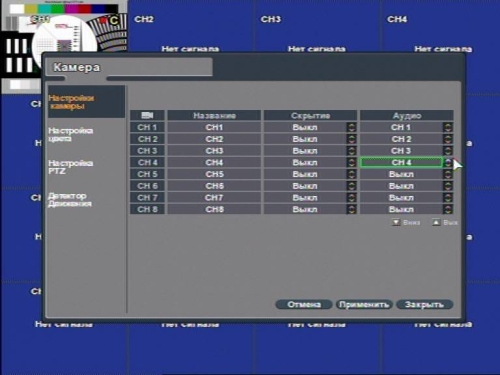Open Настройка цвета section

(x=71, y=134)
